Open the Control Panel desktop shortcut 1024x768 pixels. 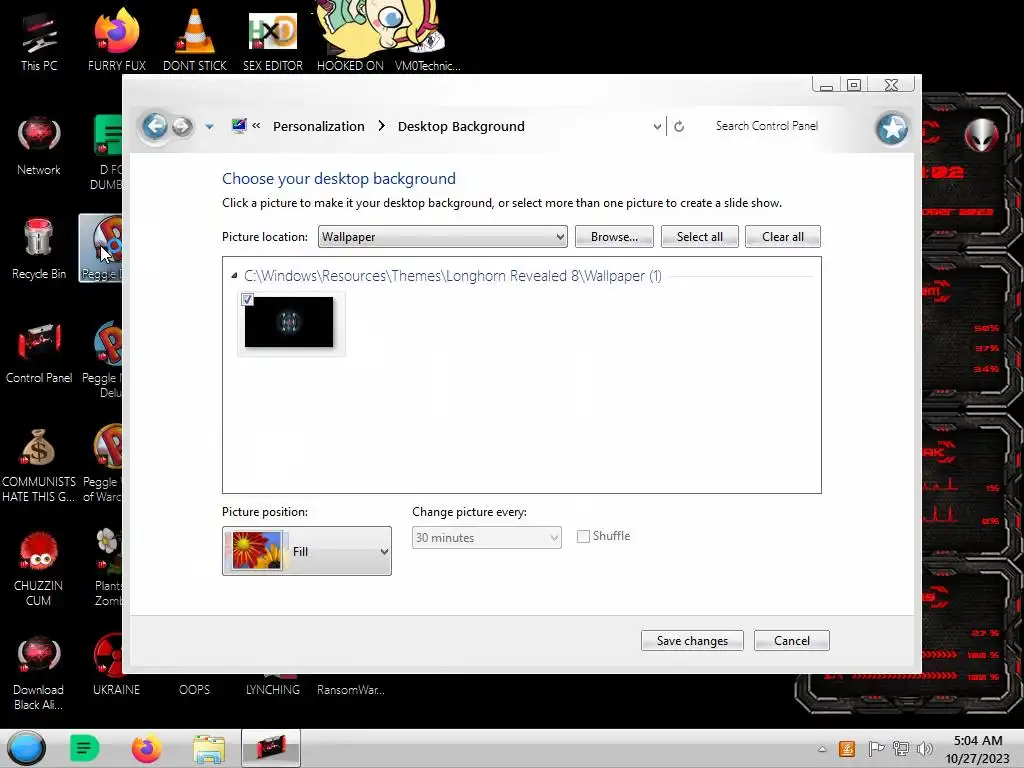pyautogui.click(x=39, y=353)
